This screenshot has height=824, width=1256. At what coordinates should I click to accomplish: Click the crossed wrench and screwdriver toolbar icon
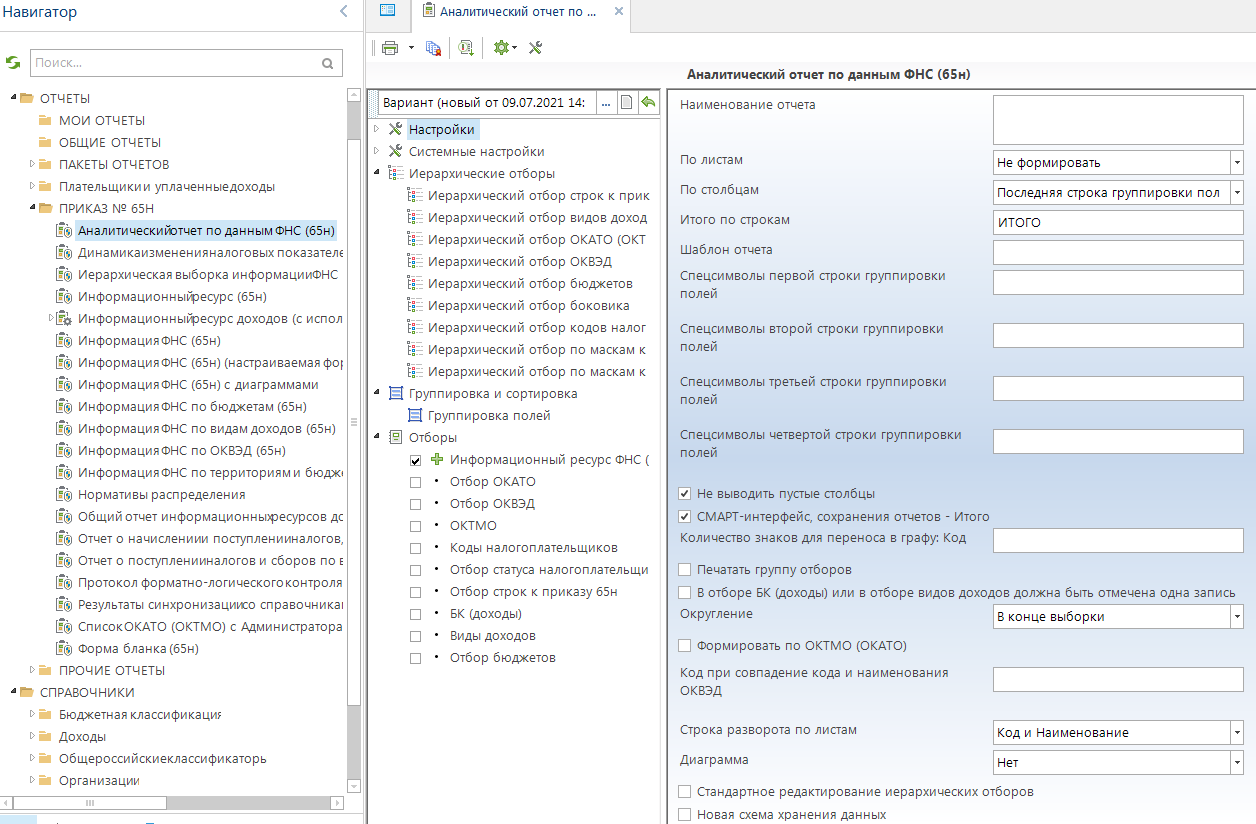535,47
